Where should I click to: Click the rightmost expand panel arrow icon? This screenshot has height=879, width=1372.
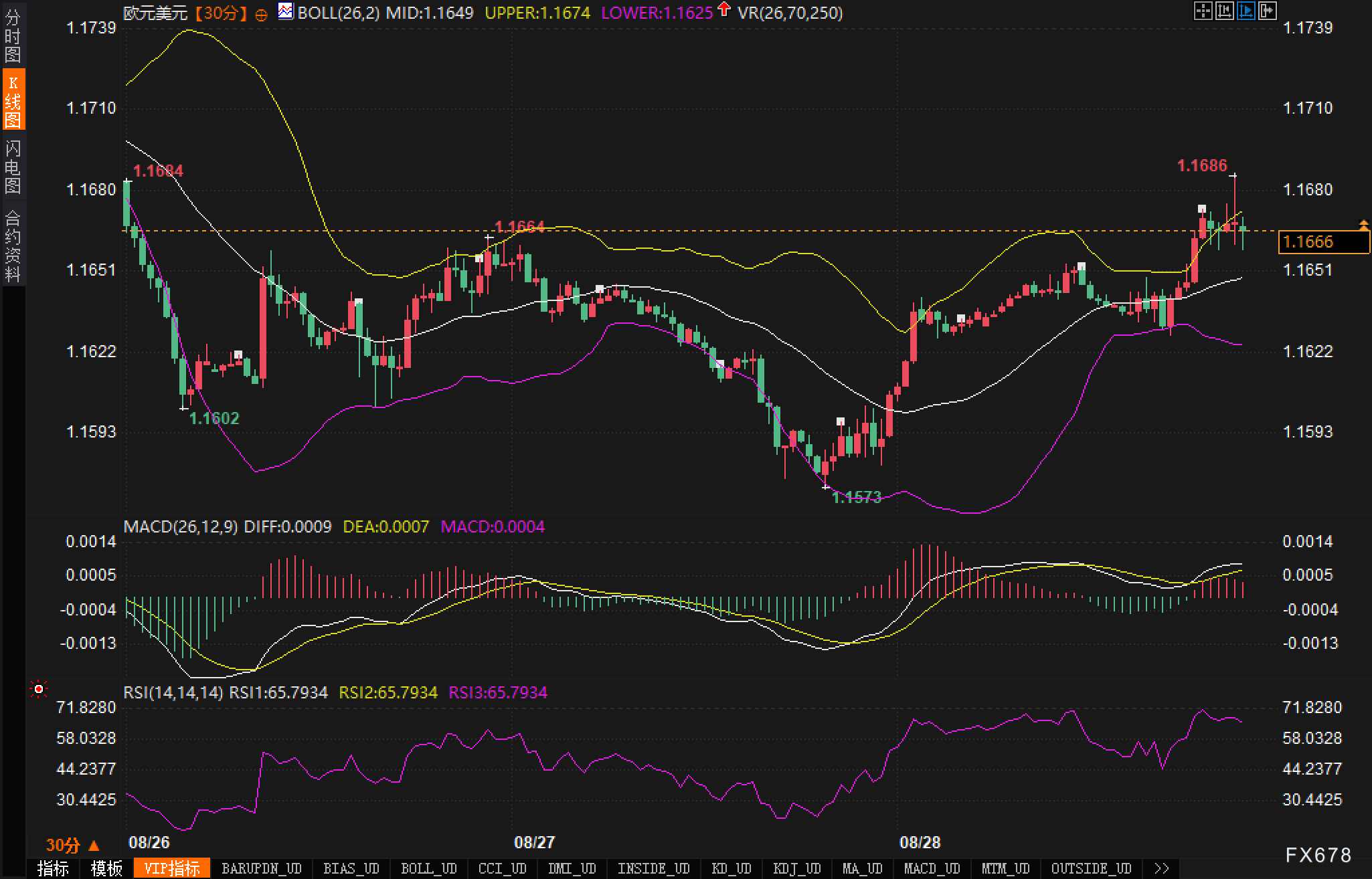tap(1267, 11)
